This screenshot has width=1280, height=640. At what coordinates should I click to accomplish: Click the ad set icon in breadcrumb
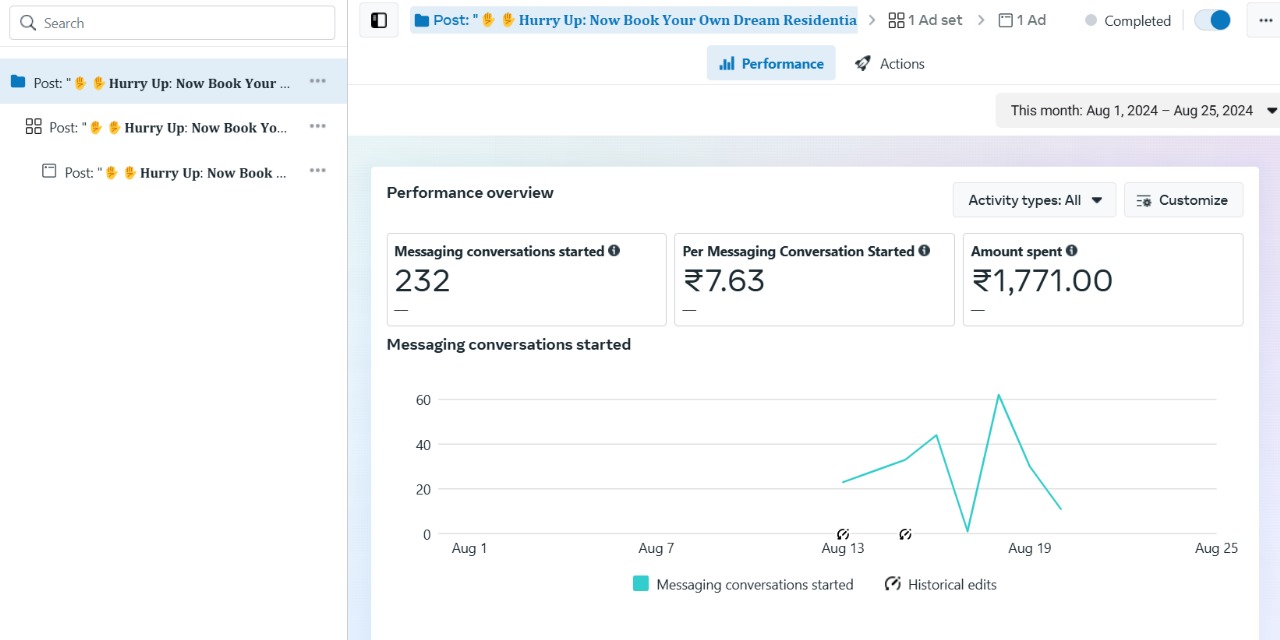tap(896, 20)
